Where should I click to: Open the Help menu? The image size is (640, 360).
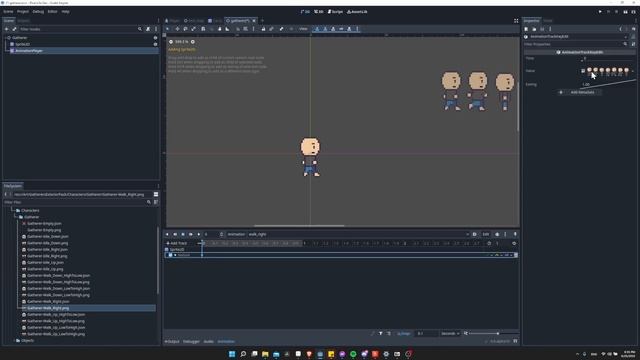pyautogui.click(x=65, y=12)
